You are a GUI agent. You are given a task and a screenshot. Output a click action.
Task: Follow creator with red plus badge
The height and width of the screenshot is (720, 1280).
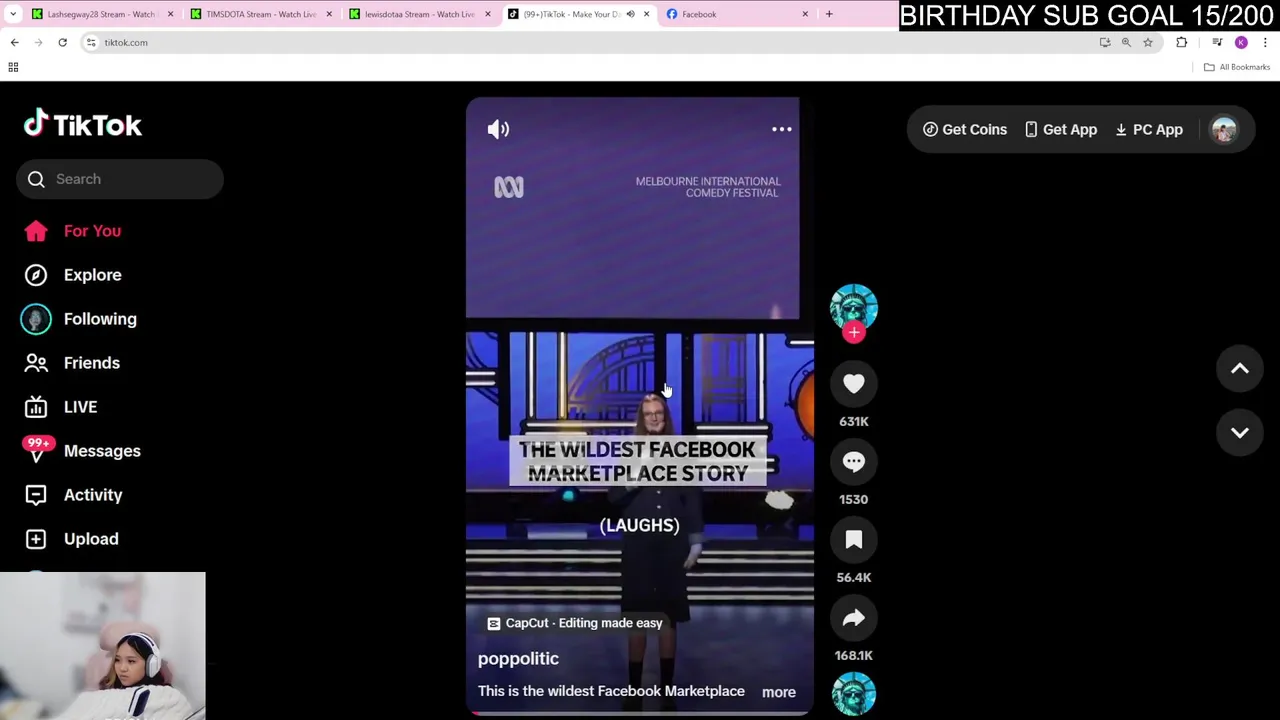coord(854,333)
